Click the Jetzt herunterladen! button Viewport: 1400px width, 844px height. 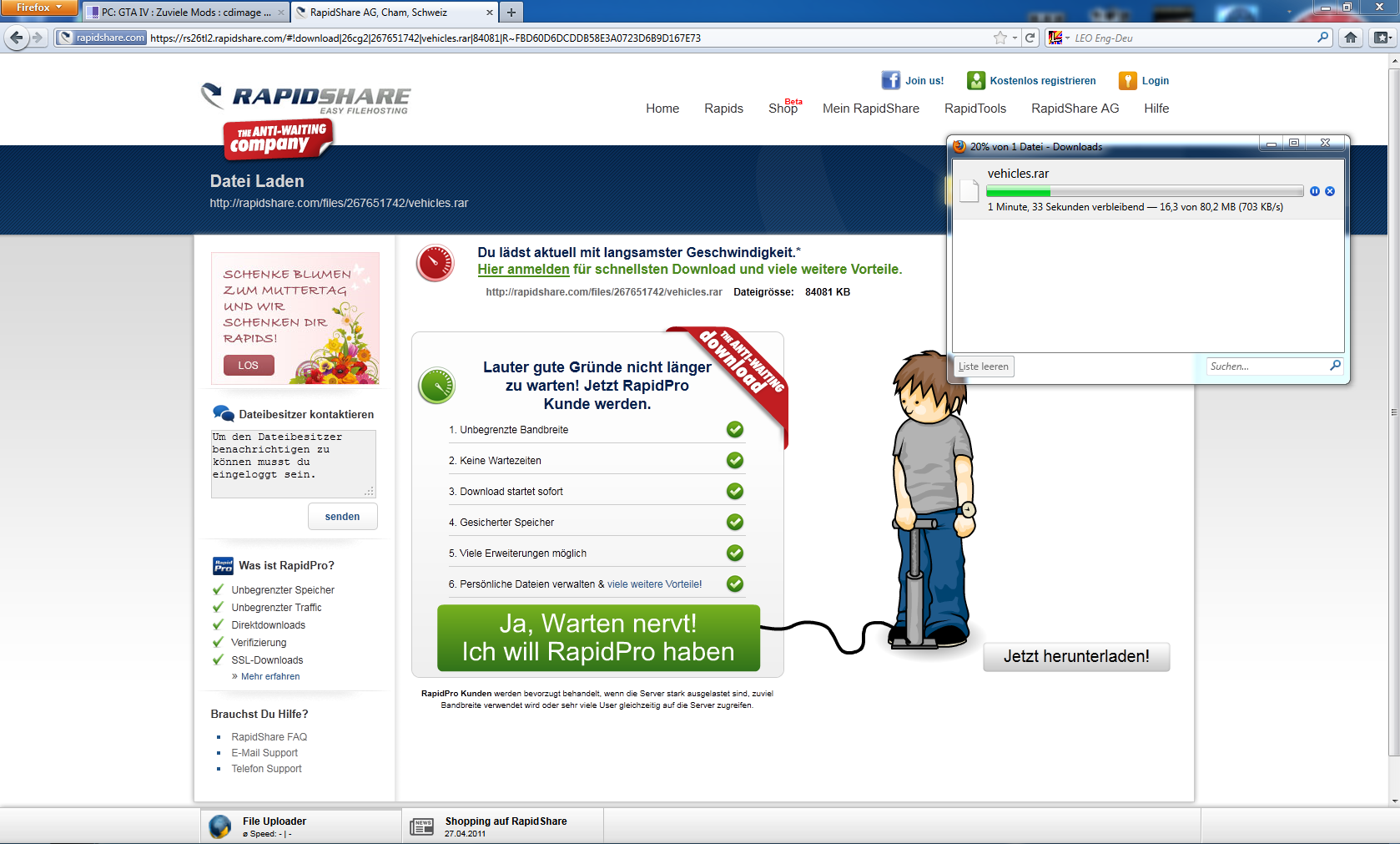tap(1076, 656)
